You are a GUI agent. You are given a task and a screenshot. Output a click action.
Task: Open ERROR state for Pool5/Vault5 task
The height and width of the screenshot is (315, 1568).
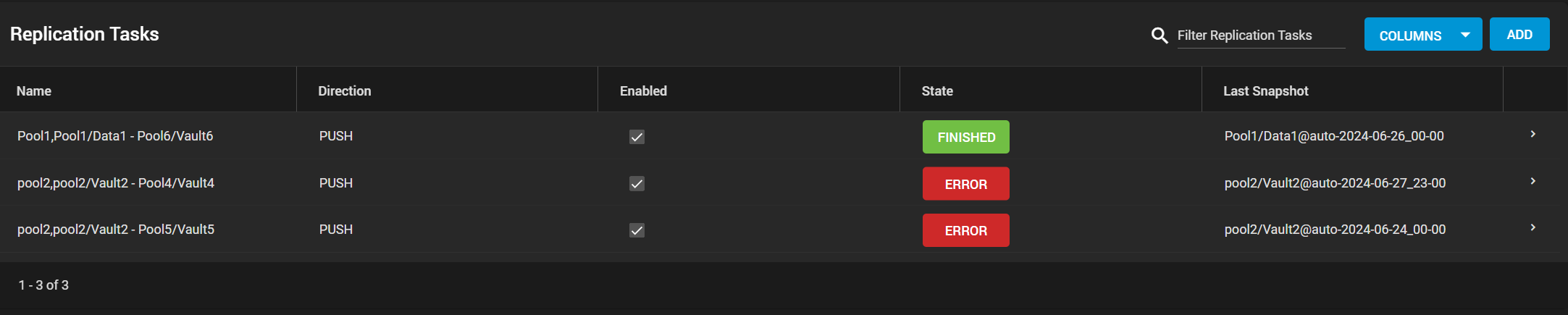point(965,230)
